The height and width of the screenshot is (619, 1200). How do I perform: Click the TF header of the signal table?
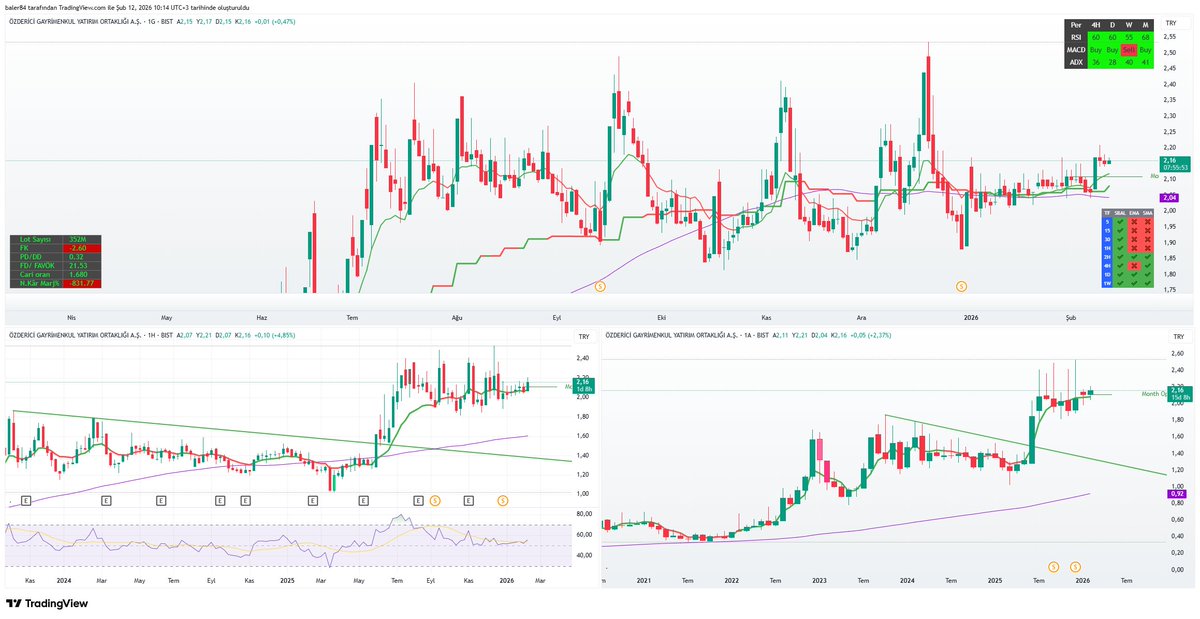pos(1107,213)
